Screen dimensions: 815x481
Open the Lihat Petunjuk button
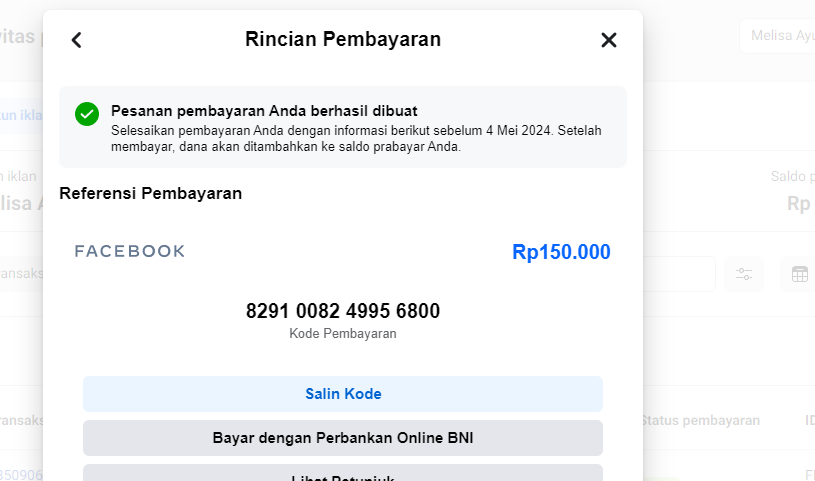(342, 474)
